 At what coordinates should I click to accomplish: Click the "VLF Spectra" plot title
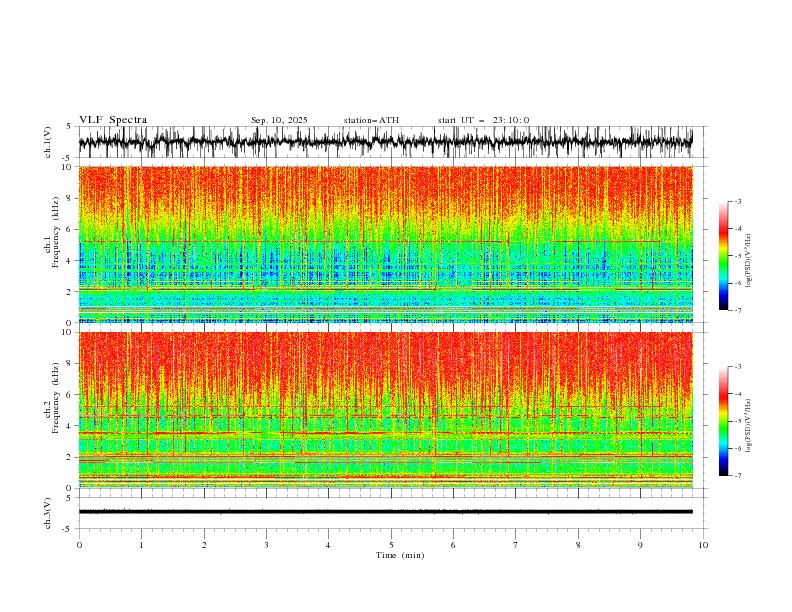[113, 120]
